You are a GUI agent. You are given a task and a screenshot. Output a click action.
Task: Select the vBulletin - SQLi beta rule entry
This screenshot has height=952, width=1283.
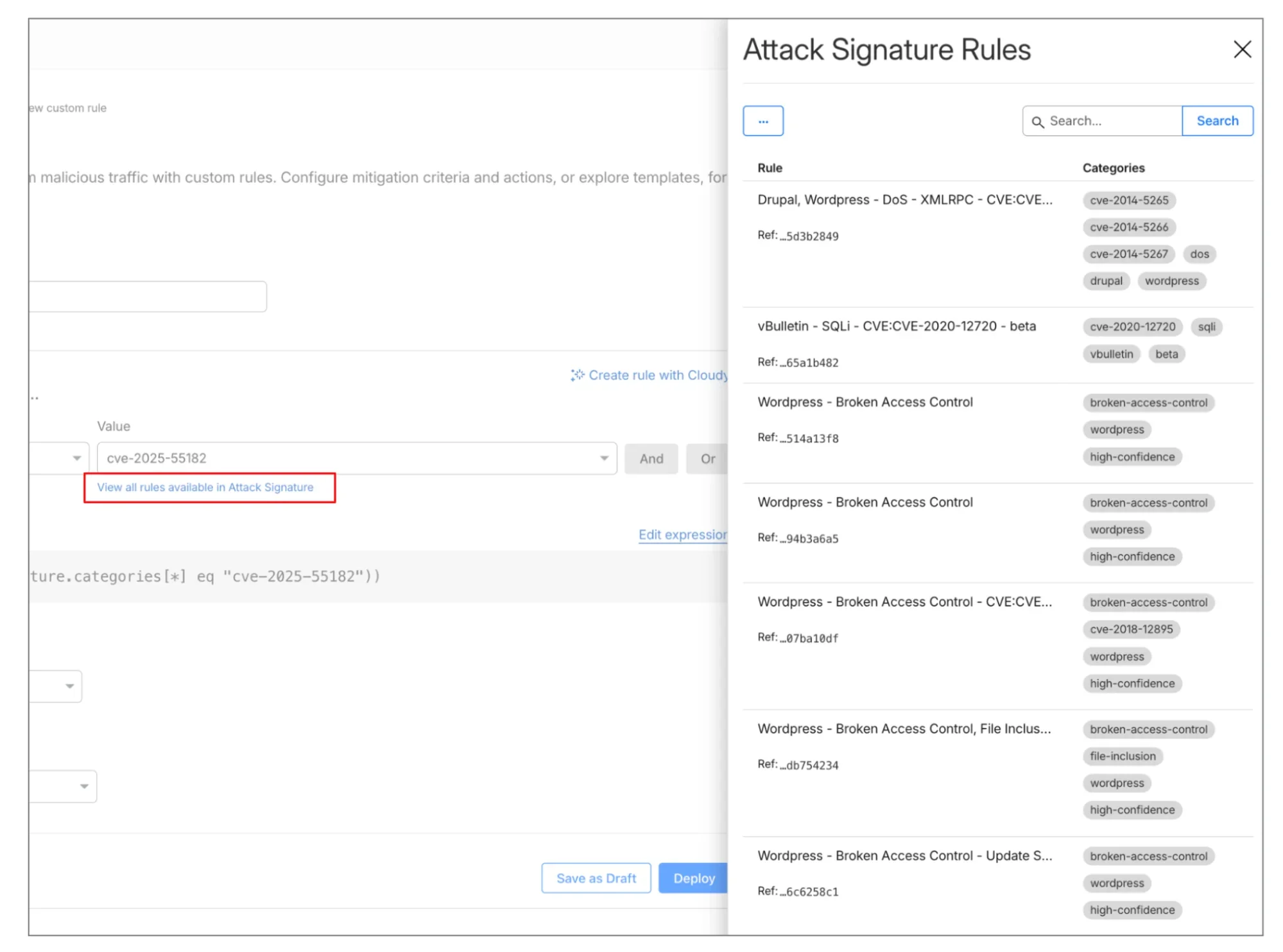pos(897,326)
